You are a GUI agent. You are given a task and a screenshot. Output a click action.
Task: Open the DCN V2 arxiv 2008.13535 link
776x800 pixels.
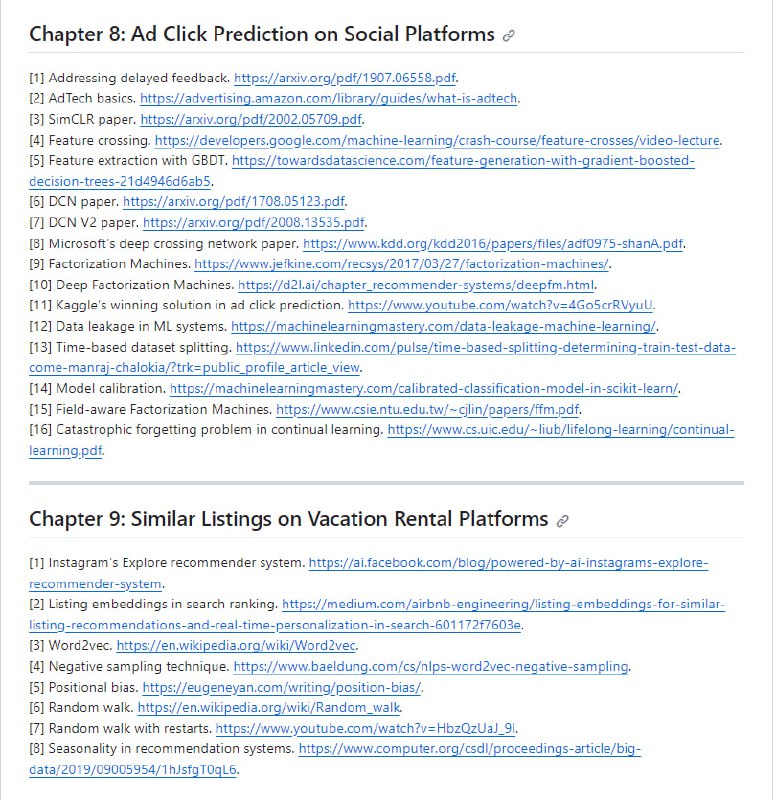(254, 222)
